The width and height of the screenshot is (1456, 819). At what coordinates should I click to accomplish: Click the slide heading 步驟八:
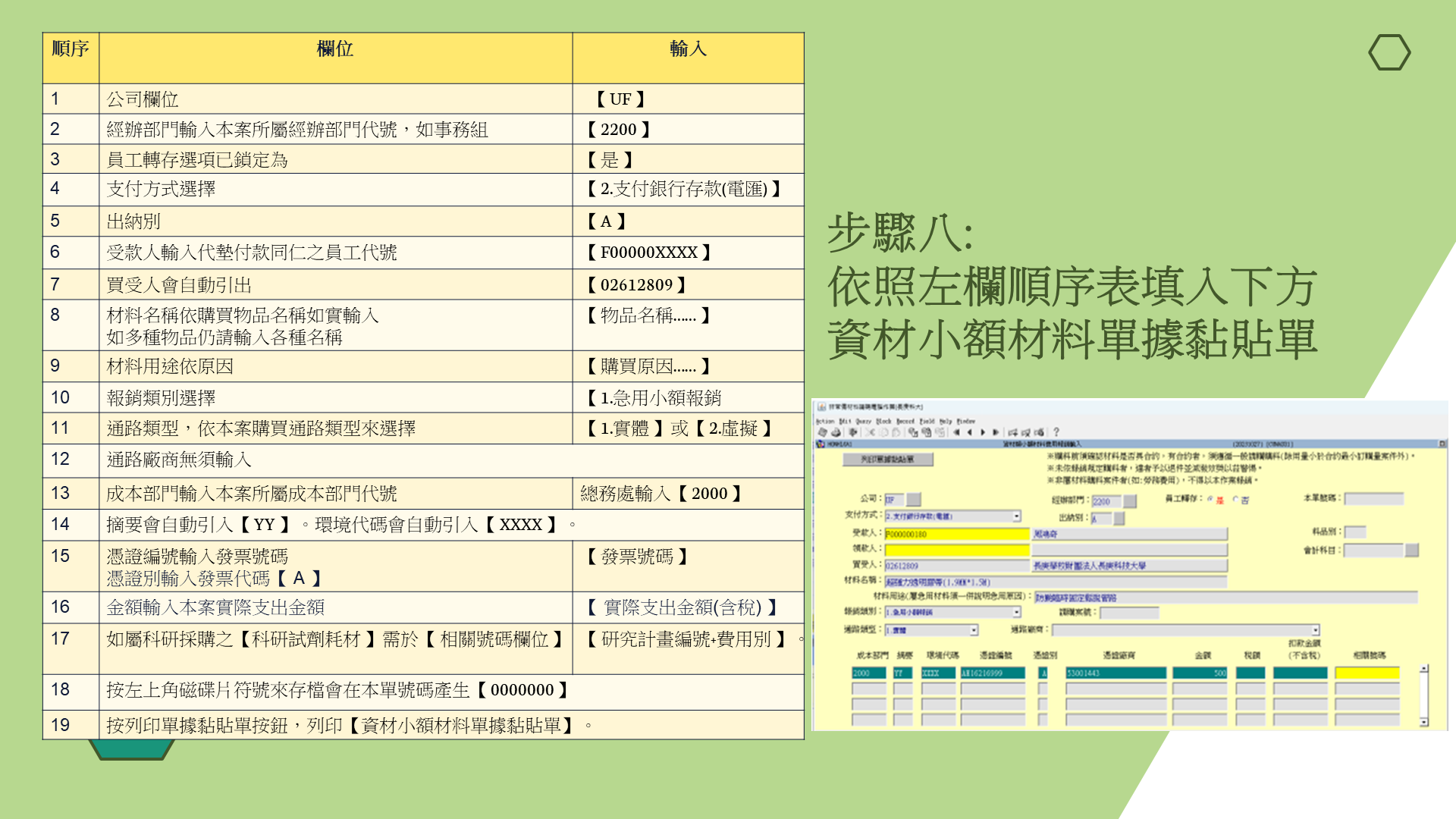(900, 232)
